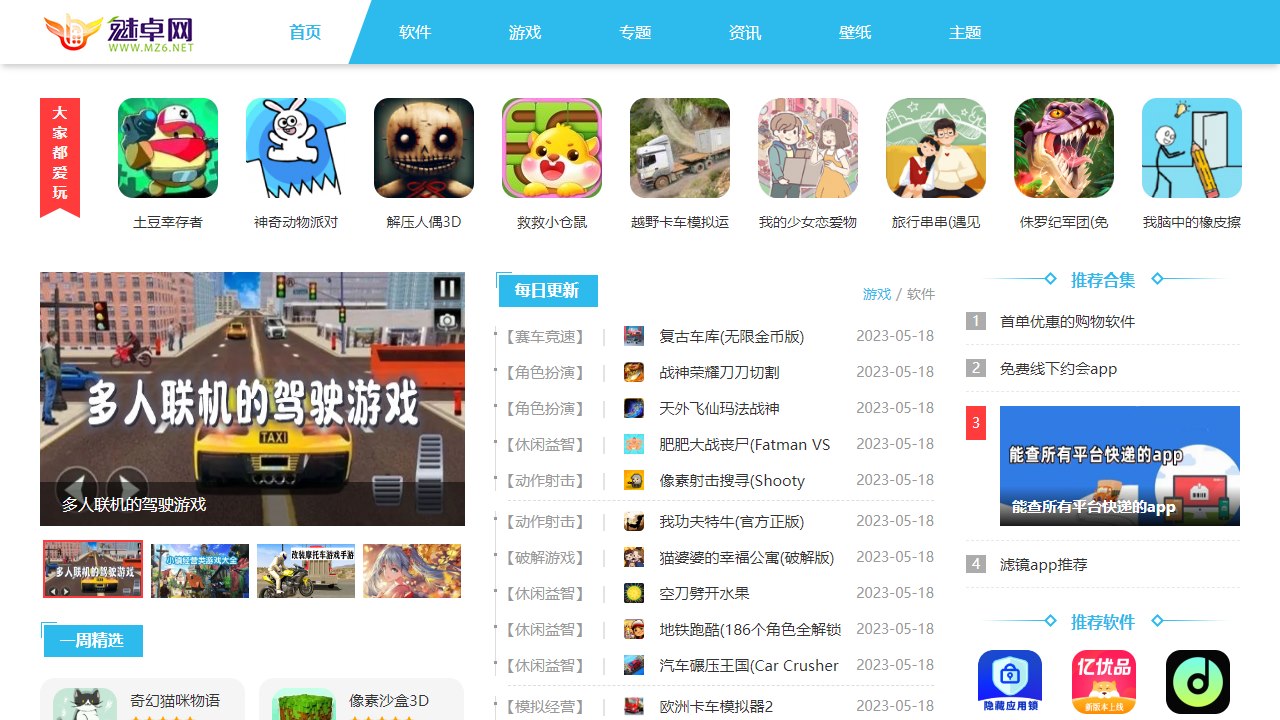Open 猫婆婆的幸福公寓(破解版) link
Screen dimensions: 1280x720
[x=747, y=557]
